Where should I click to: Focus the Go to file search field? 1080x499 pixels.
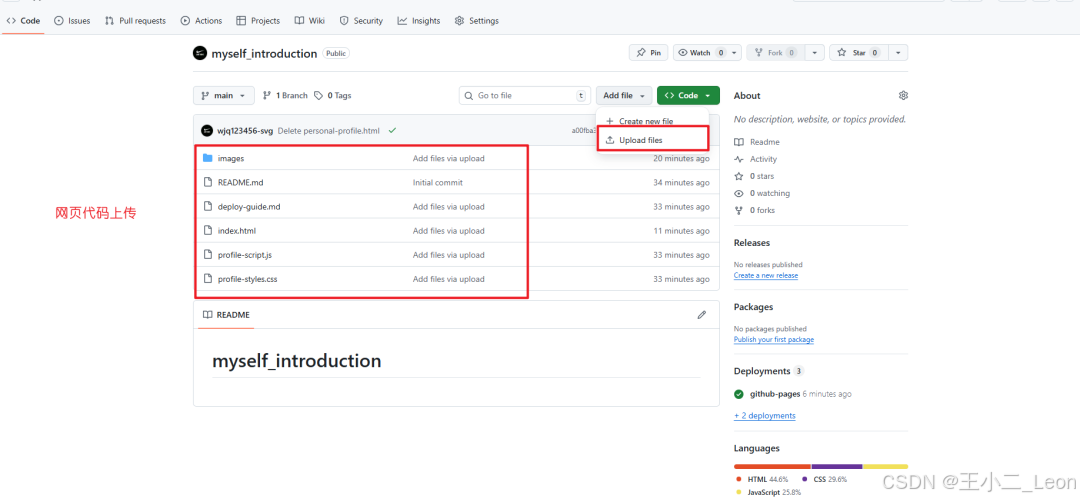tap(526, 96)
